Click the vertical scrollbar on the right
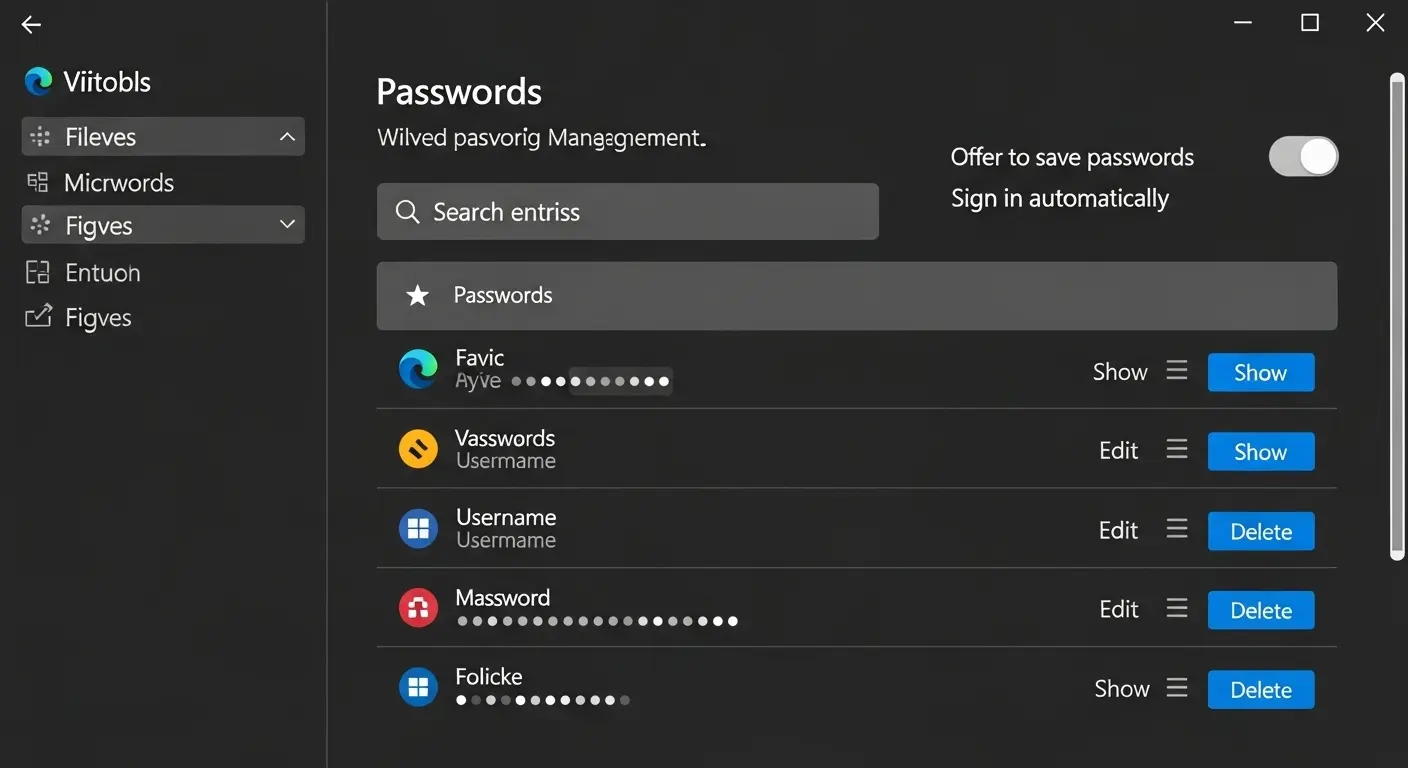1408x768 pixels. (x=1397, y=316)
